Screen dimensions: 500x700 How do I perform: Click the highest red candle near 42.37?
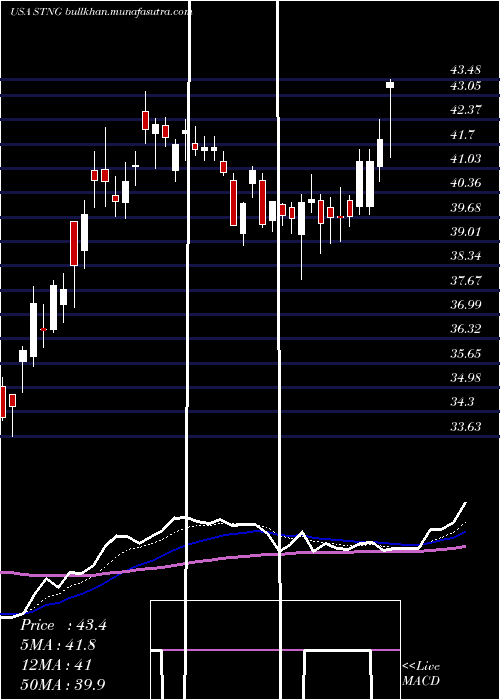pyautogui.click(x=145, y=117)
